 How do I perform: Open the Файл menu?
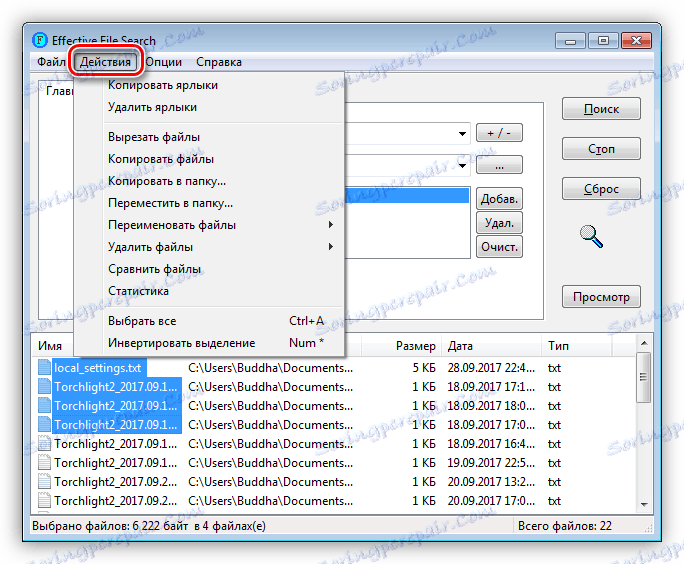coord(51,62)
